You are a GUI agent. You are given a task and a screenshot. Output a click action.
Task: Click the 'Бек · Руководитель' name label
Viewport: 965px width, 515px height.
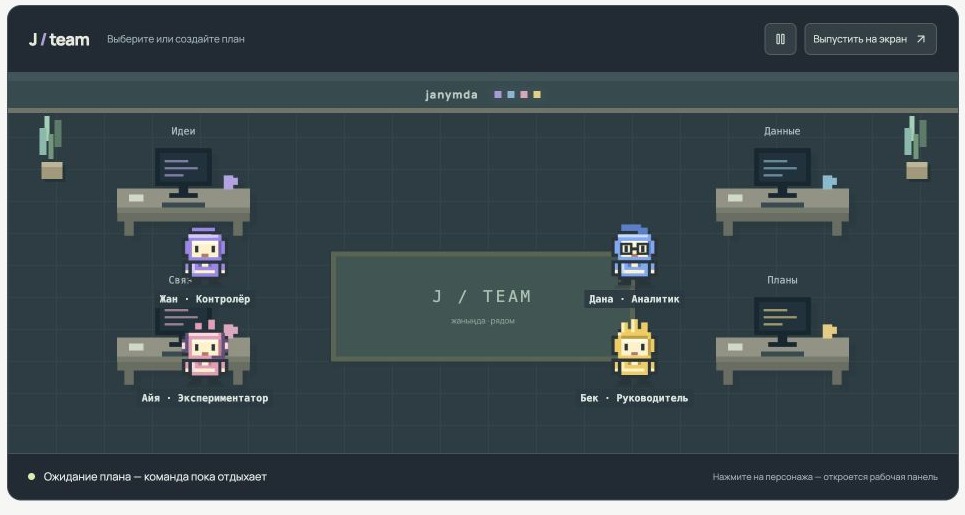pos(634,398)
